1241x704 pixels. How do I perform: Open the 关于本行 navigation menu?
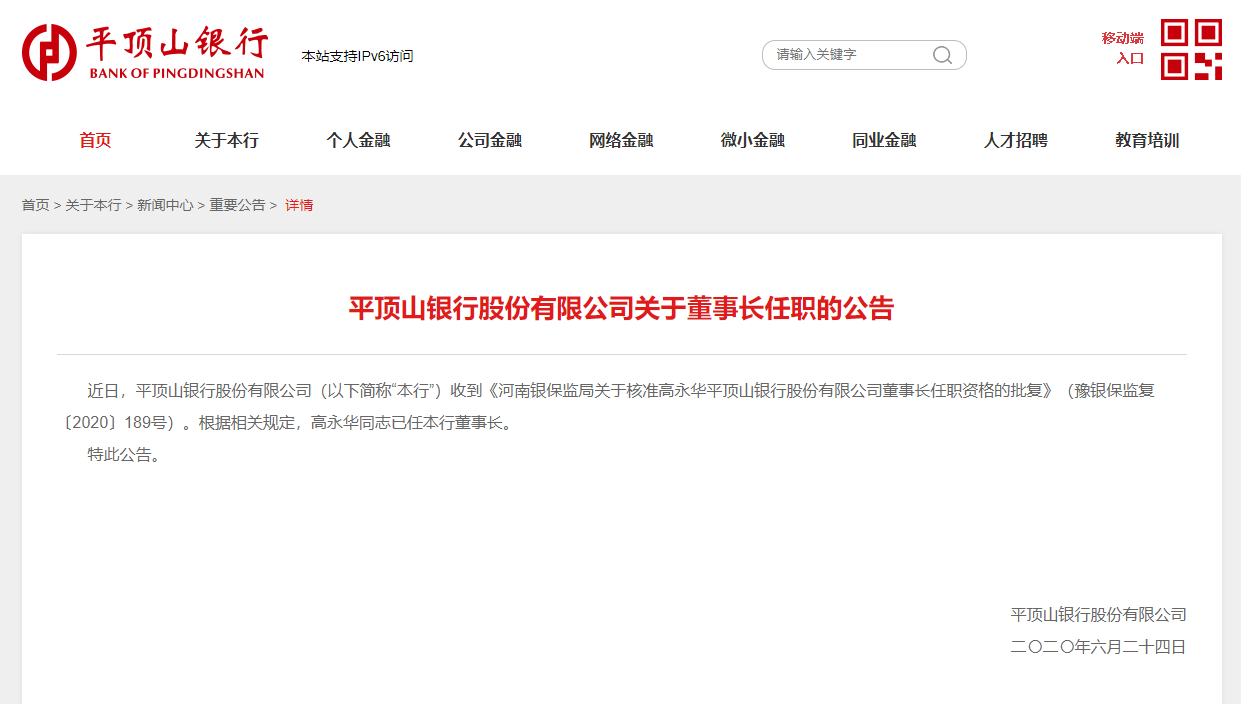227,141
